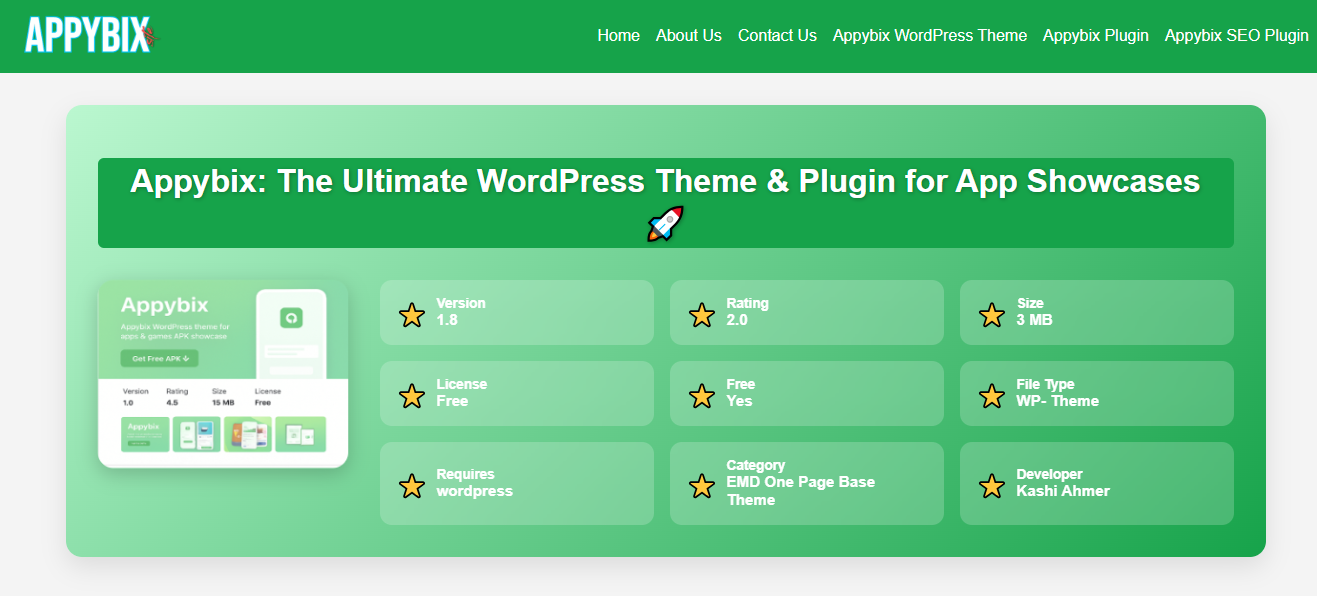Open the Contact Us page

[777, 36]
